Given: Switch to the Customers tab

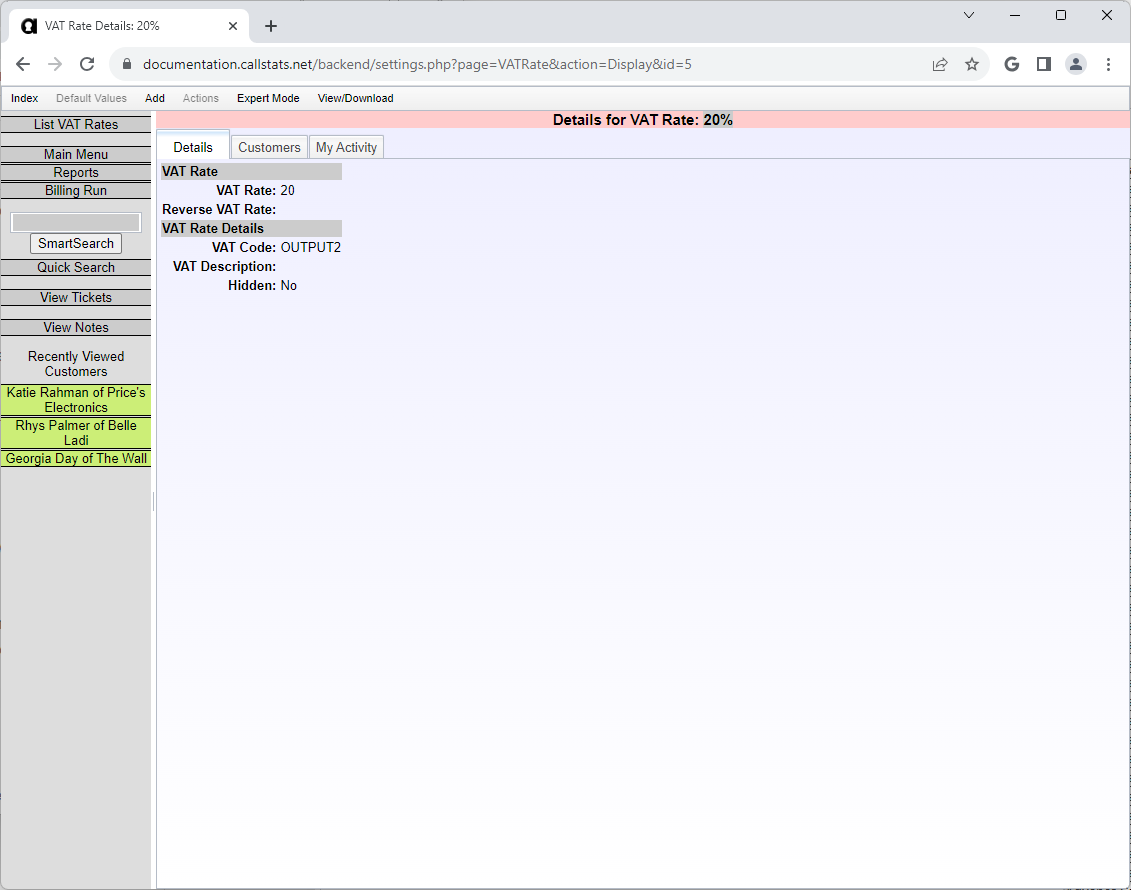Looking at the screenshot, I should pyautogui.click(x=269, y=147).
